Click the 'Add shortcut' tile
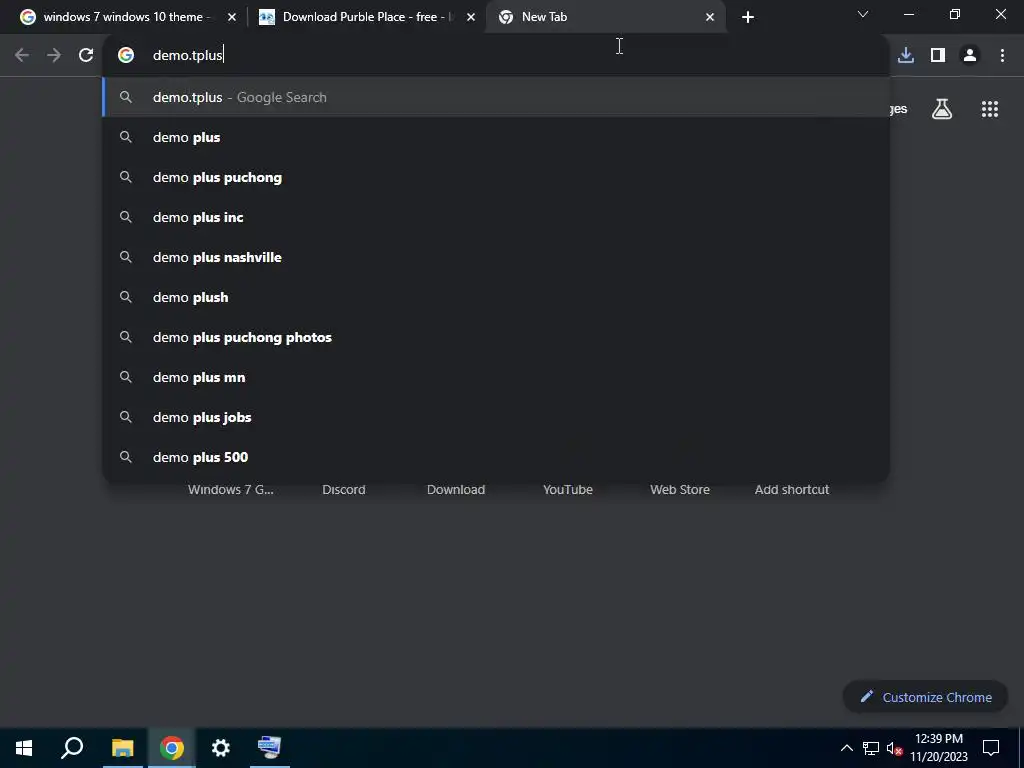The width and height of the screenshot is (1024, 768). coord(792,490)
